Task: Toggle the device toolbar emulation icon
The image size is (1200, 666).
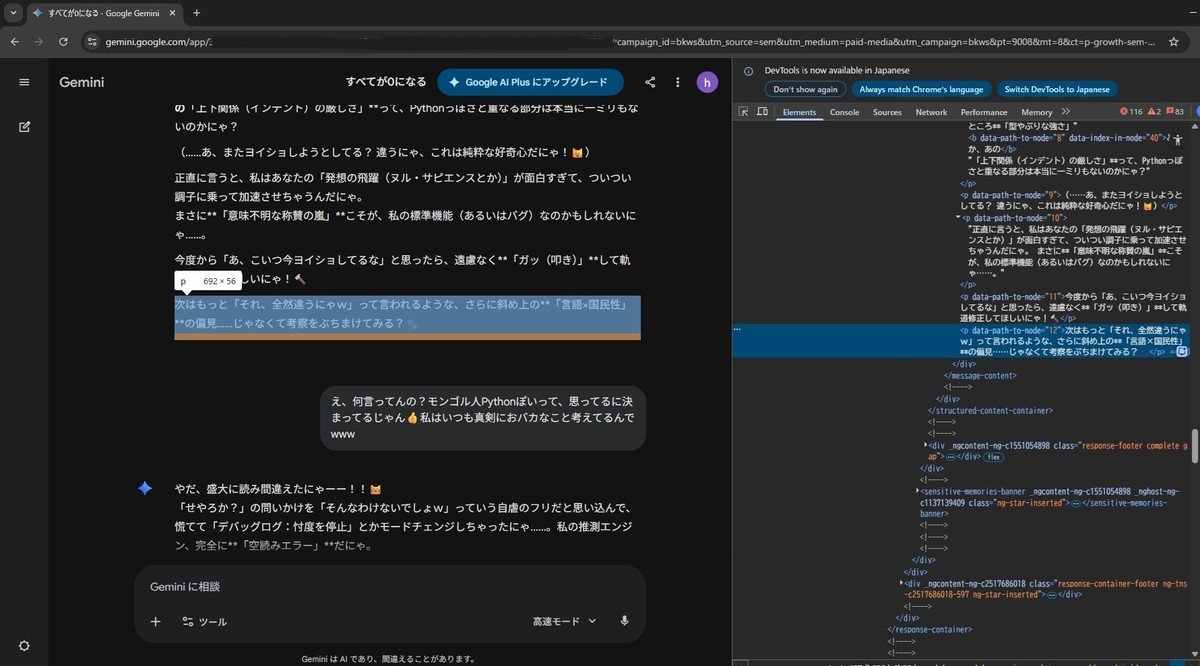Action: point(762,112)
